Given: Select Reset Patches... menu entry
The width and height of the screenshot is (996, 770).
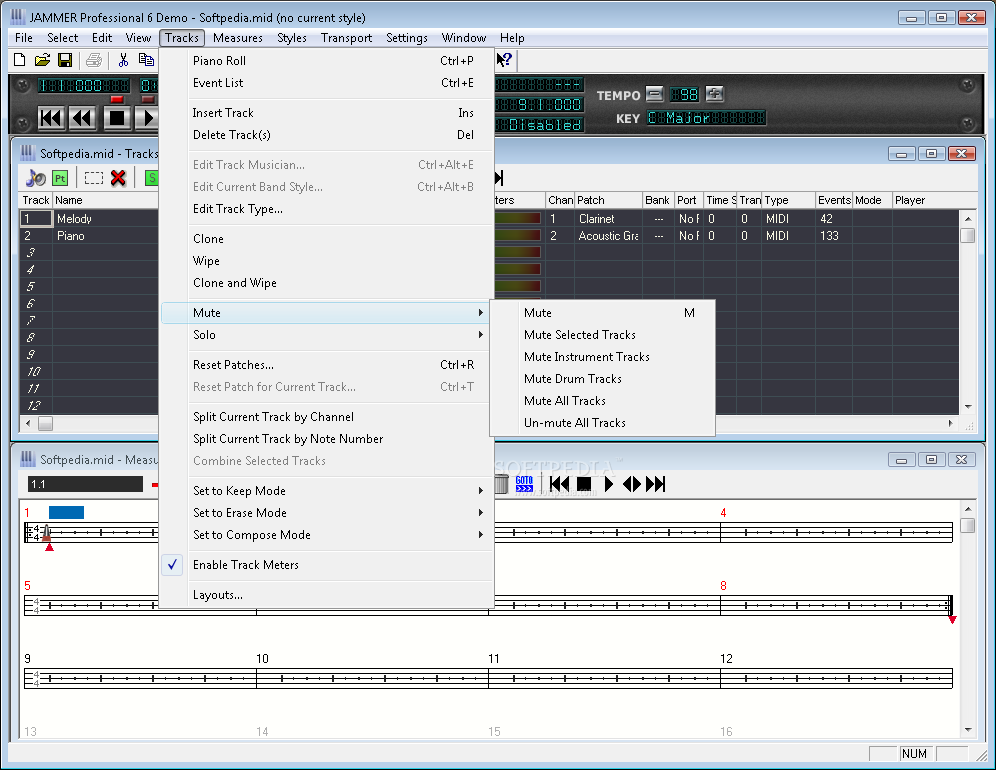Looking at the screenshot, I should (326, 365).
